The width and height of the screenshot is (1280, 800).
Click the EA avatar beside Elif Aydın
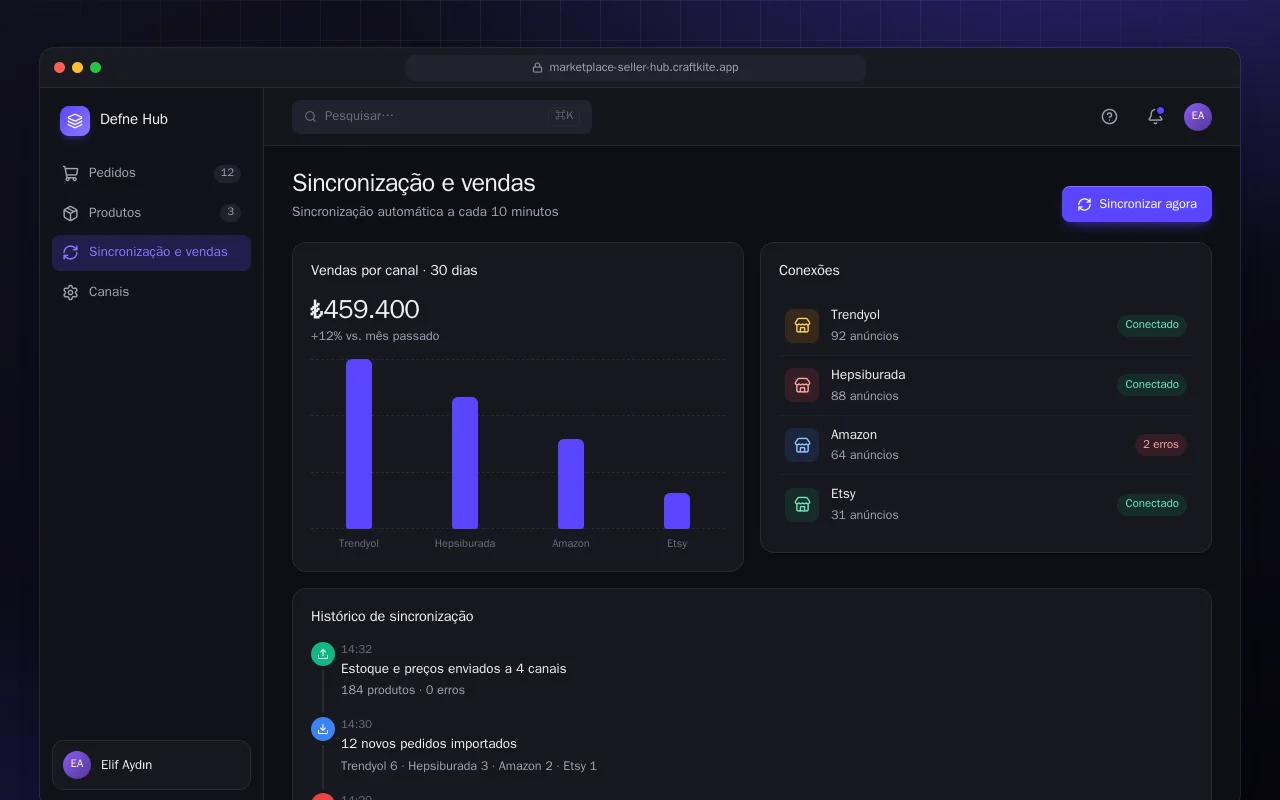click(x=77, y=765)
